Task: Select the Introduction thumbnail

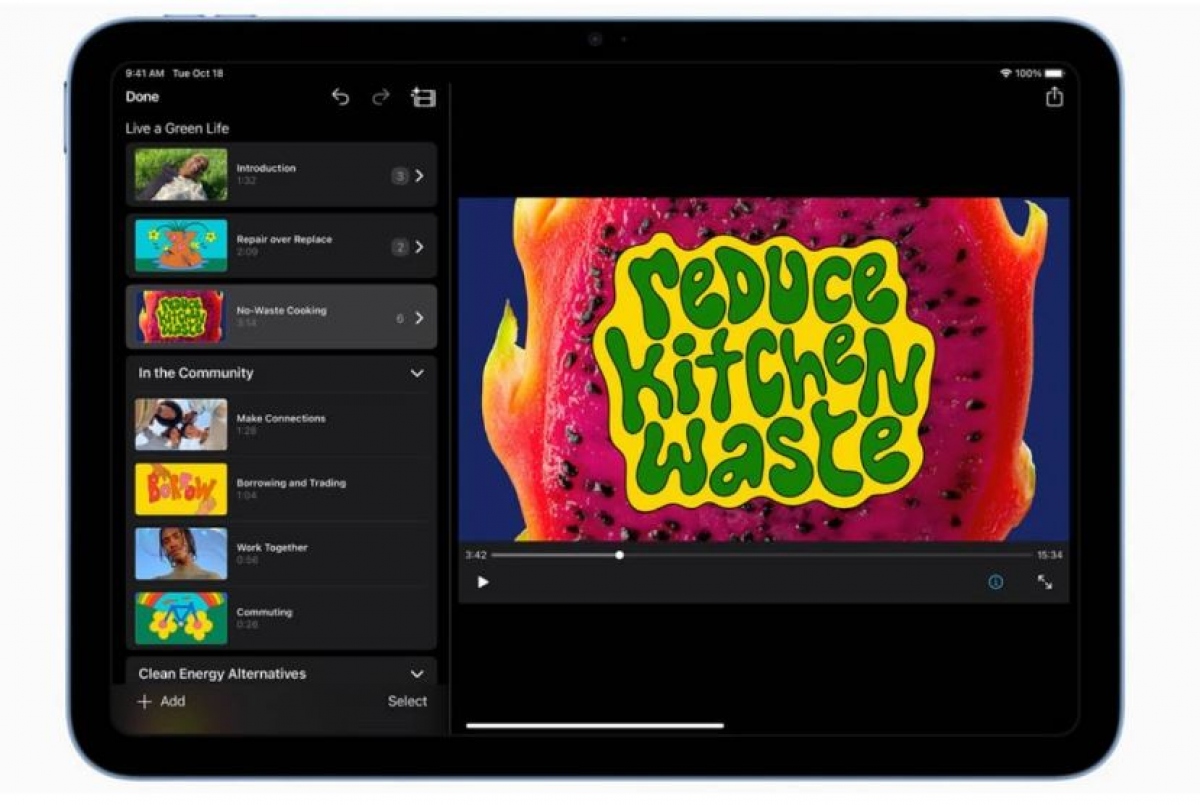Action: [x=181, y=175]
